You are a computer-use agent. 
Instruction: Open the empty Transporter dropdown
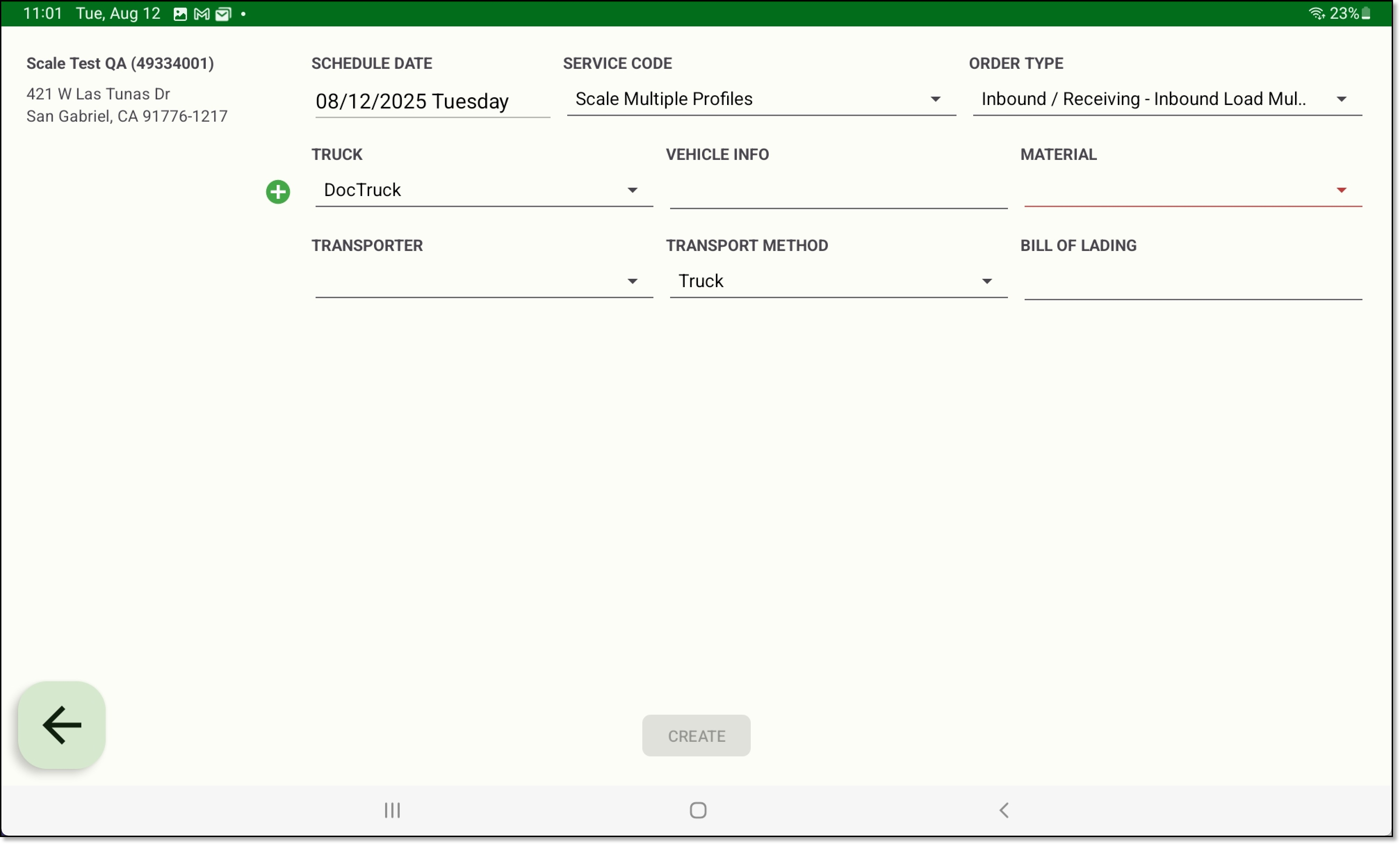coord(483,281)
